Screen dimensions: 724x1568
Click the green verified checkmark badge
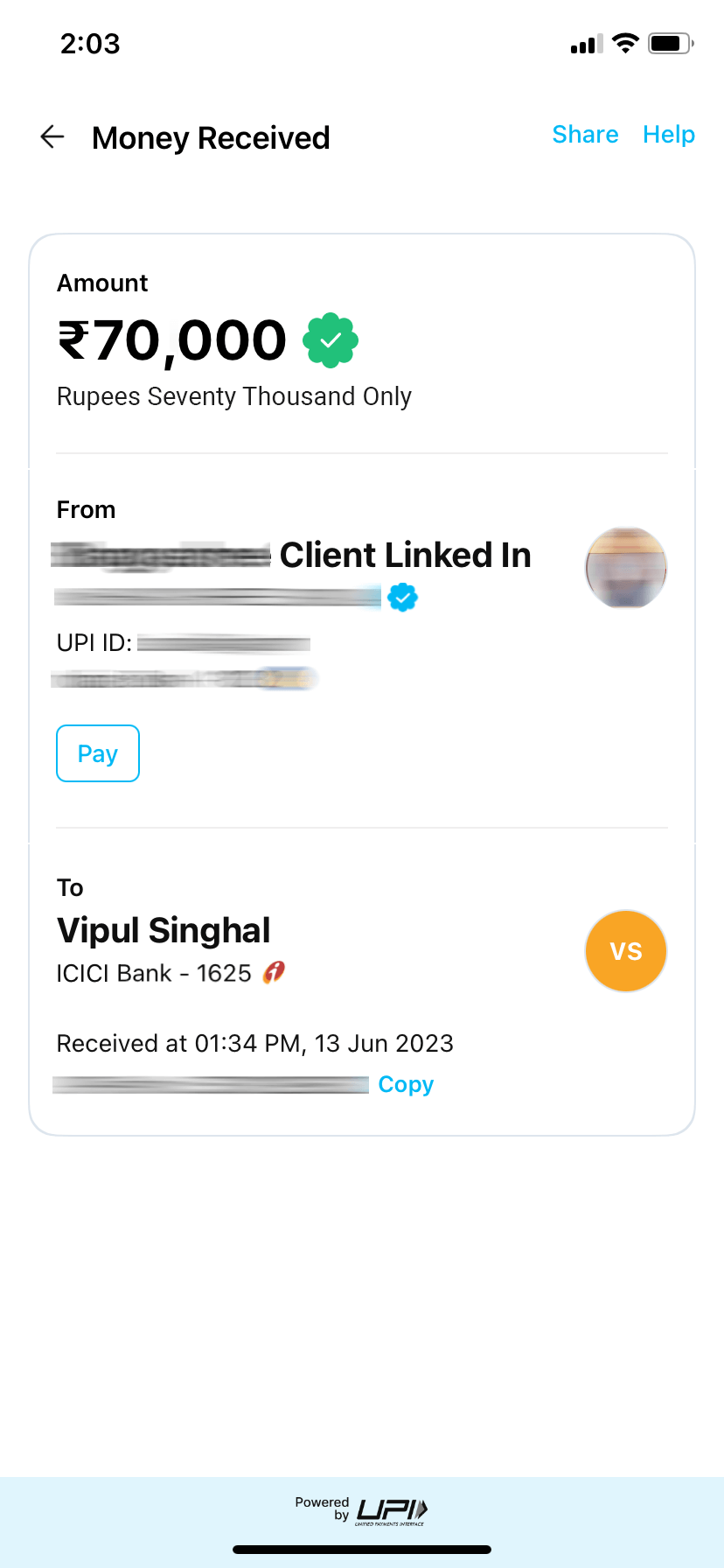(331, 340)
